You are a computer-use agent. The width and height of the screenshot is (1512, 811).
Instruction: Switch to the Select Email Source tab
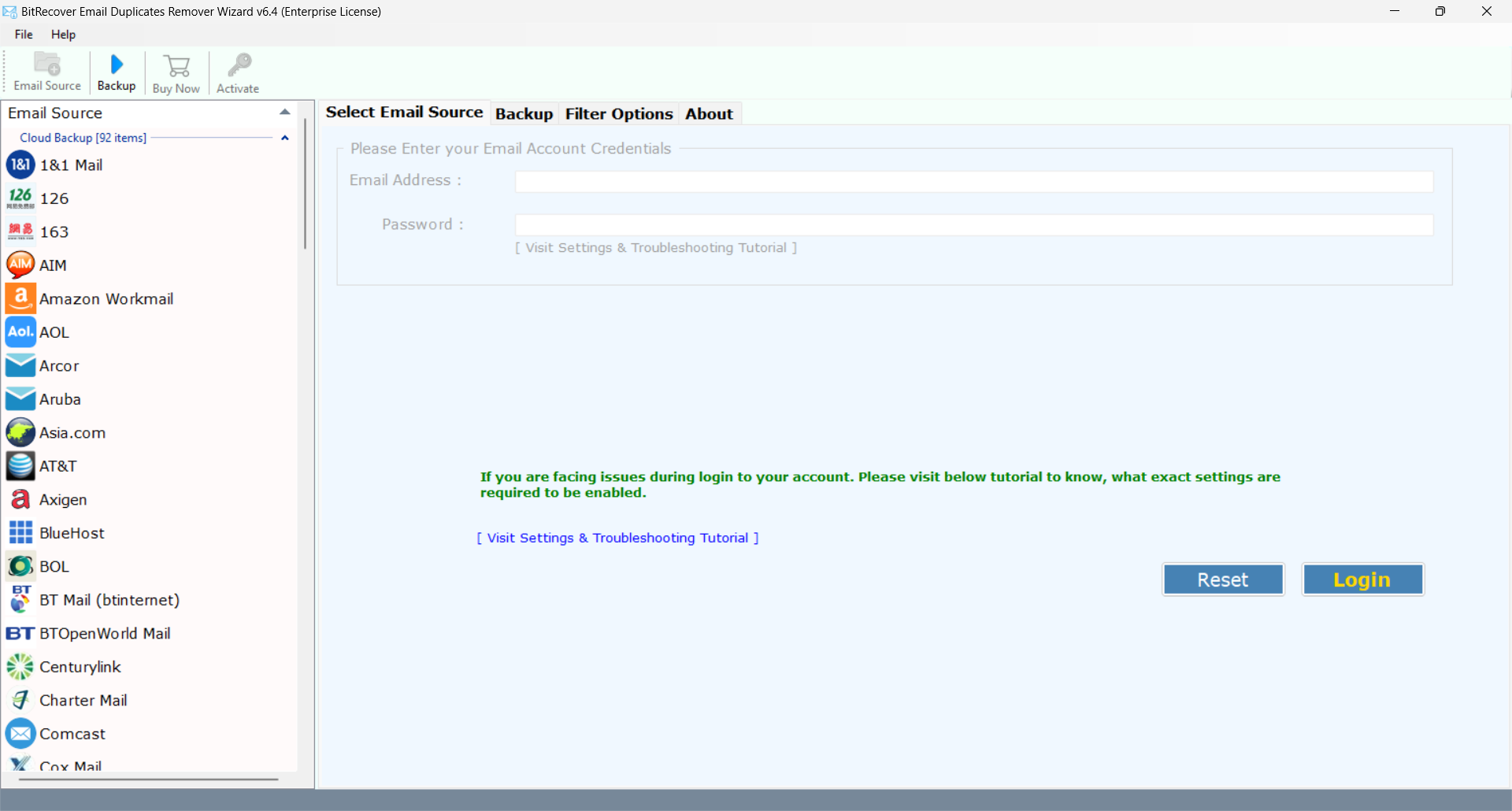tap(404, 113)
